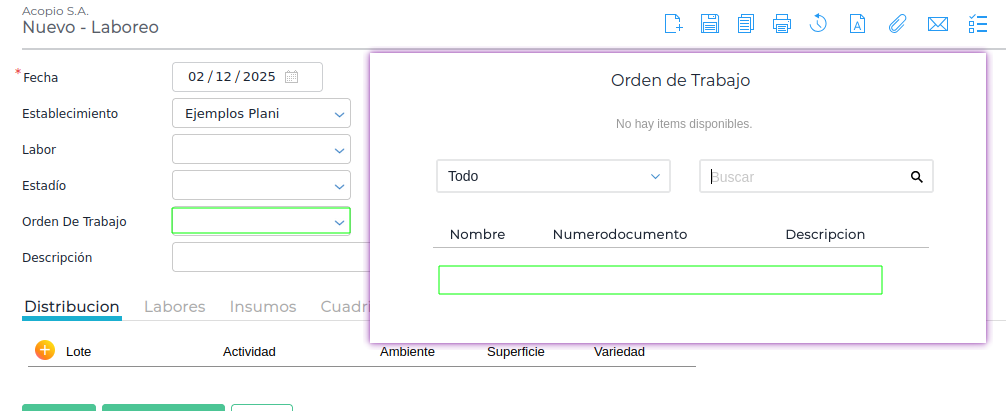
Task: Switch to the Insumos tab
Action: [263, 307]
